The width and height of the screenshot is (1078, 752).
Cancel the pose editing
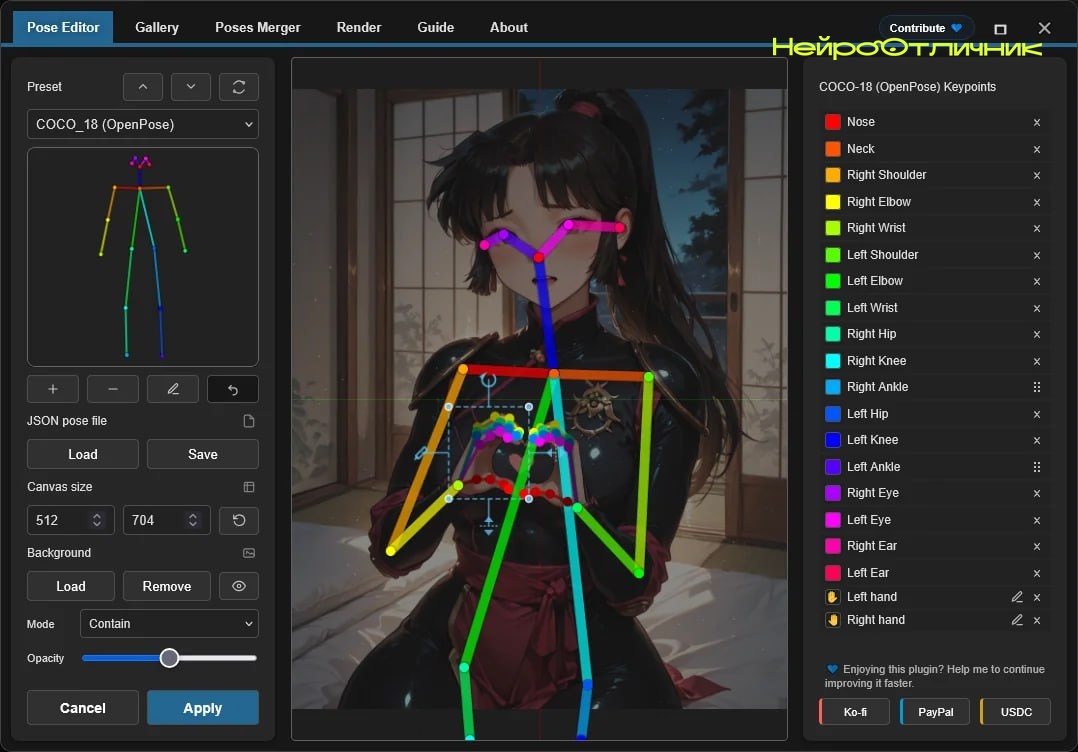(x=82, y=708)
